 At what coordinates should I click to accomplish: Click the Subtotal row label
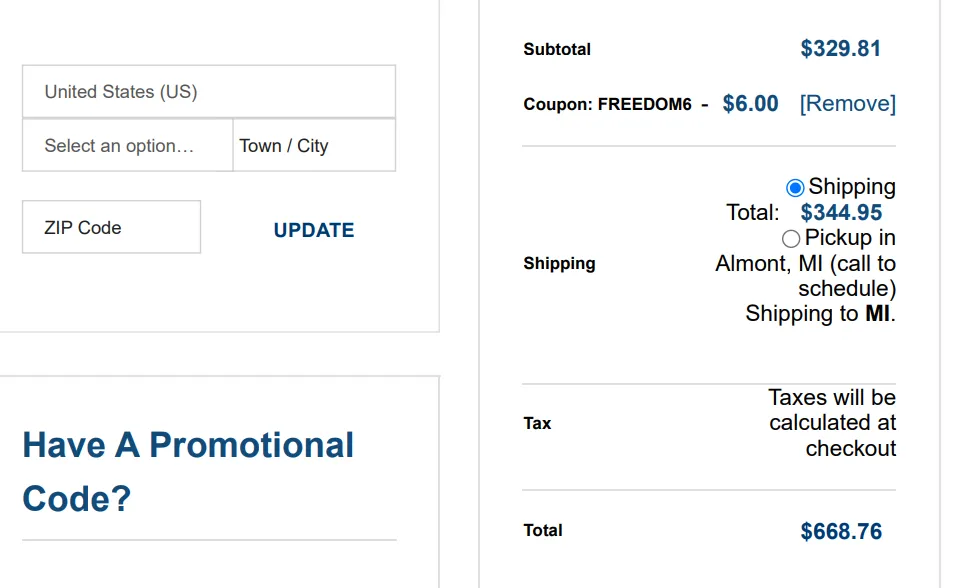[557, 50]
